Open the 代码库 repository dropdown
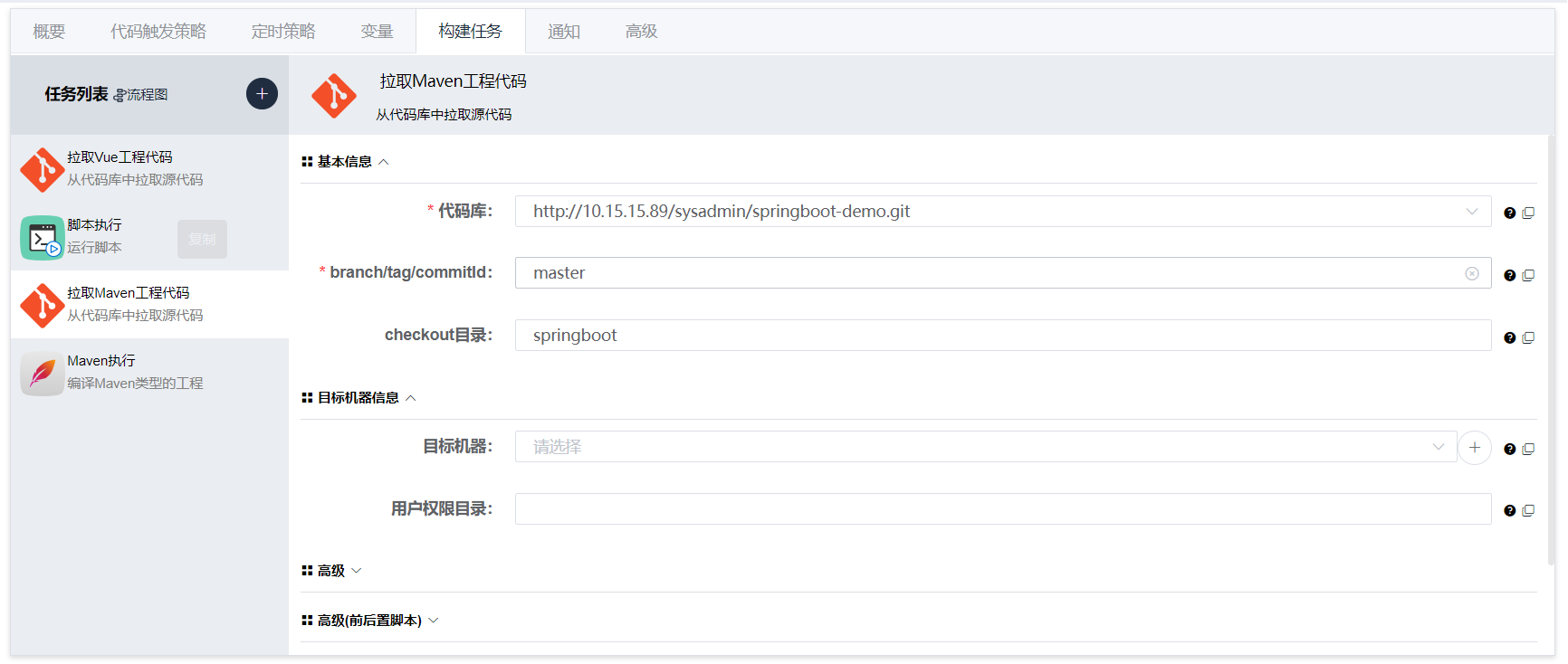This screenshot has width=1568, height=664. 1471,212
